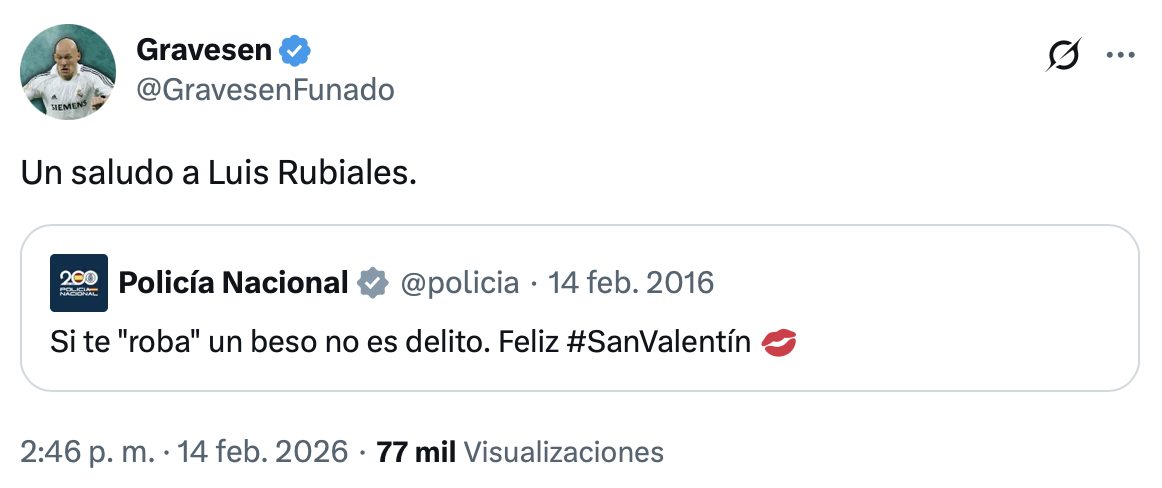
Task: Click the Visualizaciones label
Action: pyautogui.click(x=564, y=451)
